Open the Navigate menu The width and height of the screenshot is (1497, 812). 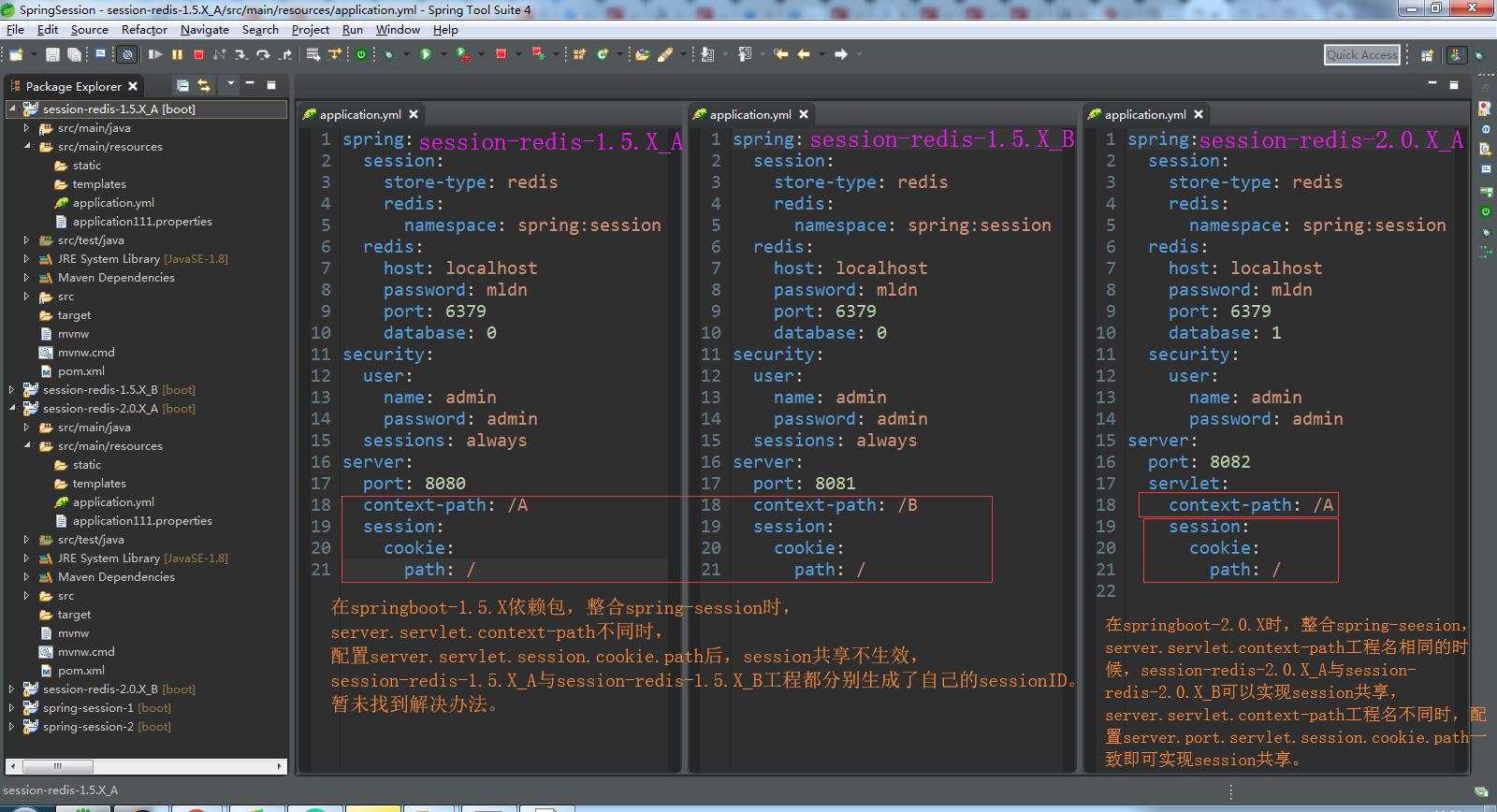click(205, 30)
